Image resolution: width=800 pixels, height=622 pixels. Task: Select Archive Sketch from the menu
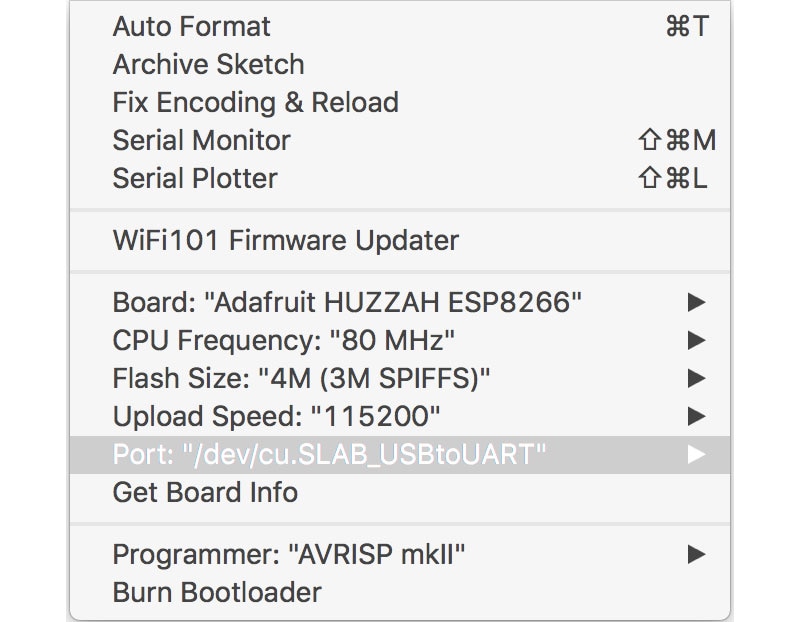coord(208,65)
